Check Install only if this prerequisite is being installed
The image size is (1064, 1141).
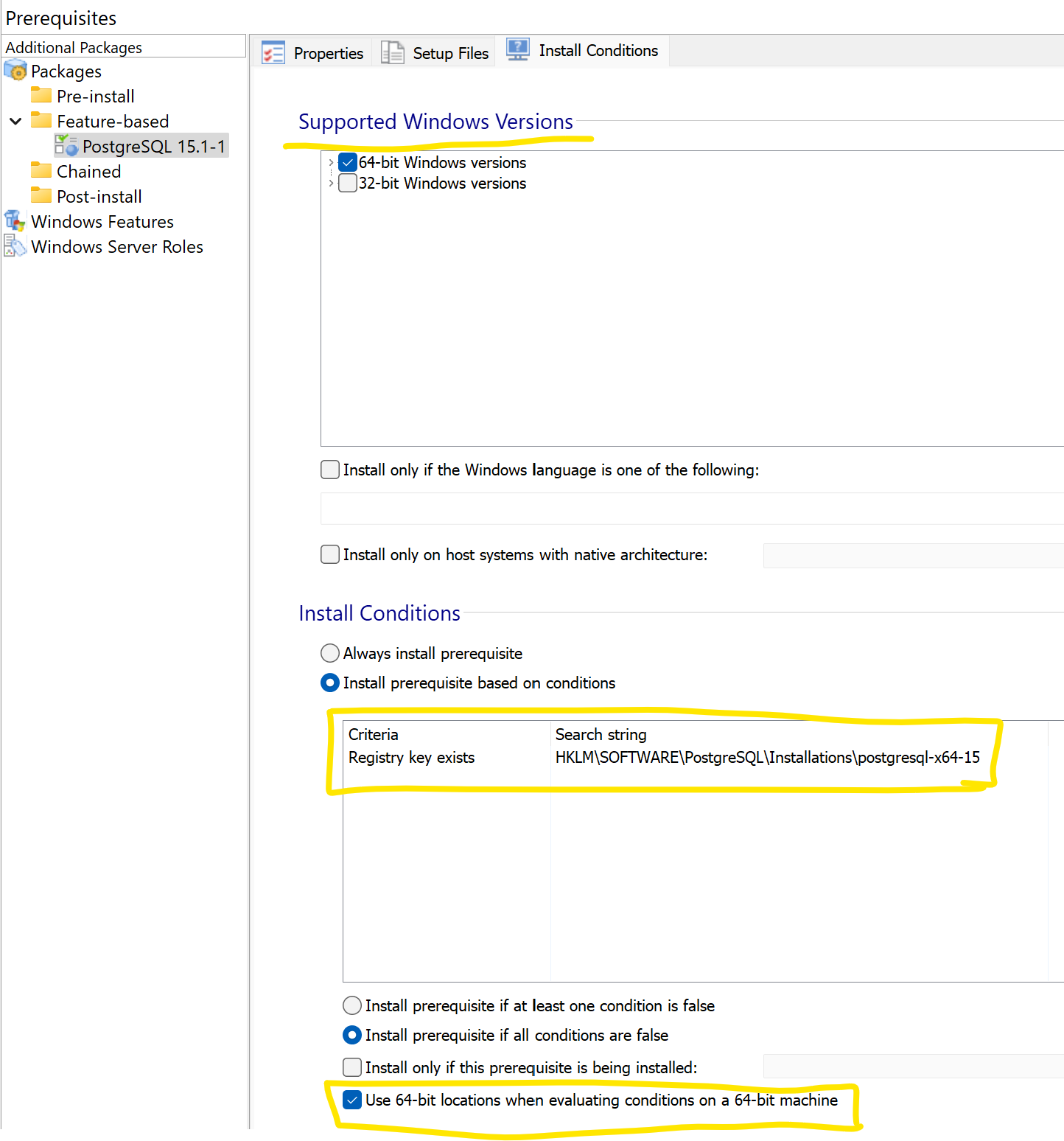coord(352,1067)
